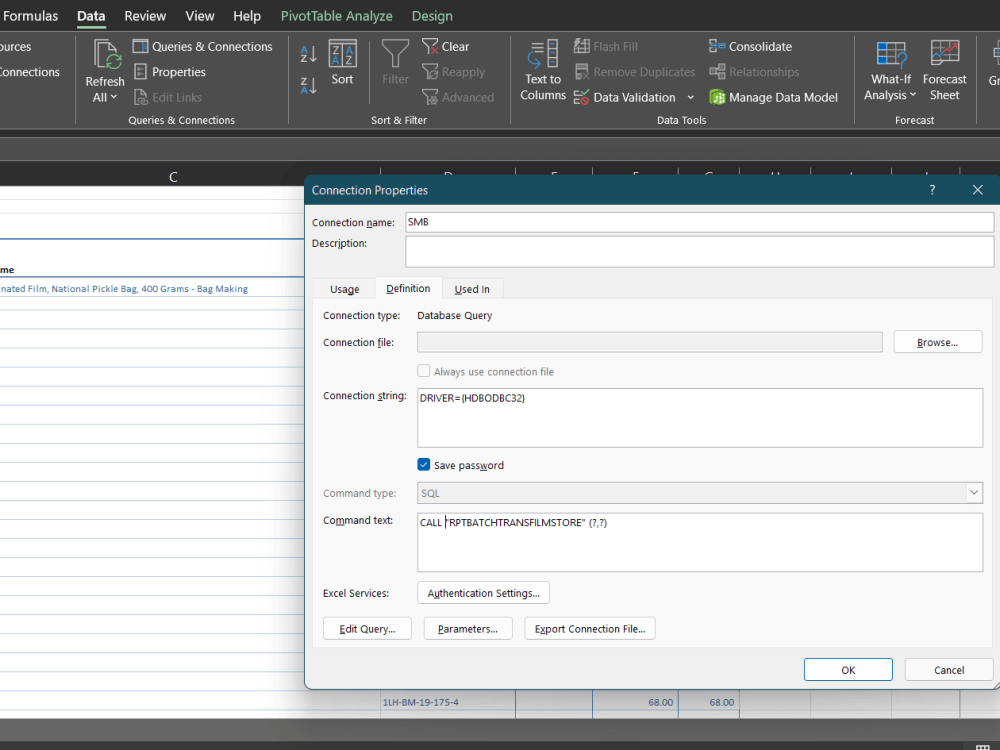Enable Always use connection file

[423, 370]
